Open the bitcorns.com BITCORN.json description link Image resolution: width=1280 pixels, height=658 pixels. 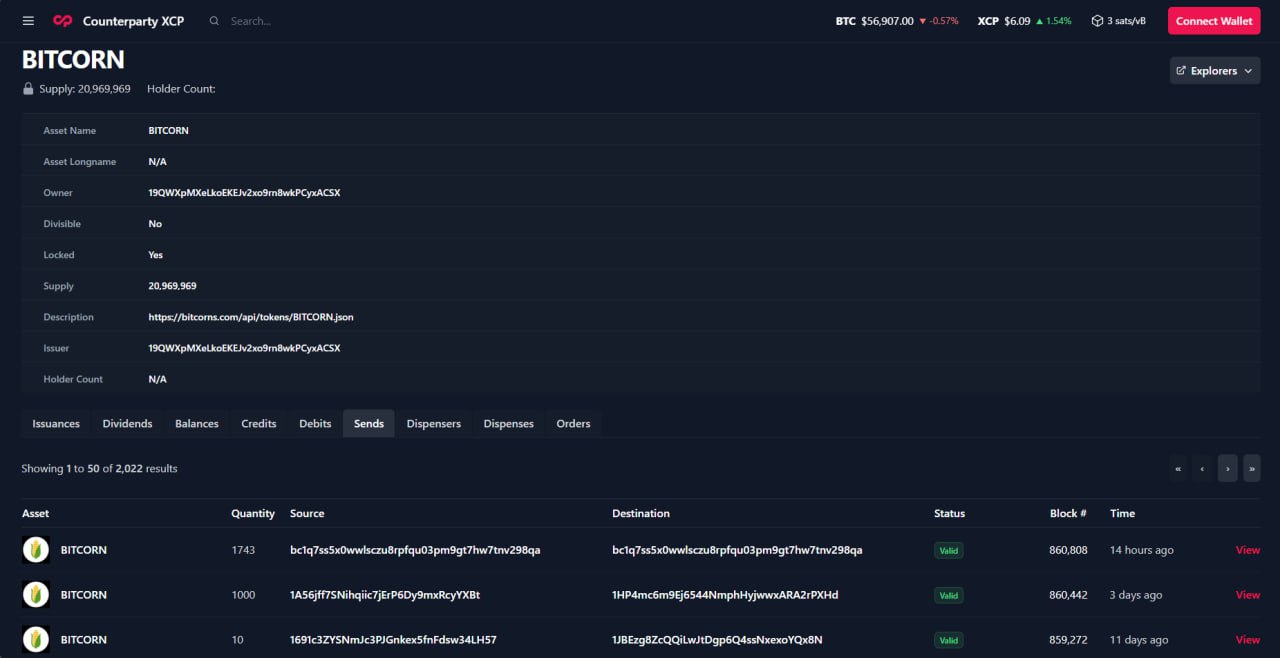pos(251,317)
